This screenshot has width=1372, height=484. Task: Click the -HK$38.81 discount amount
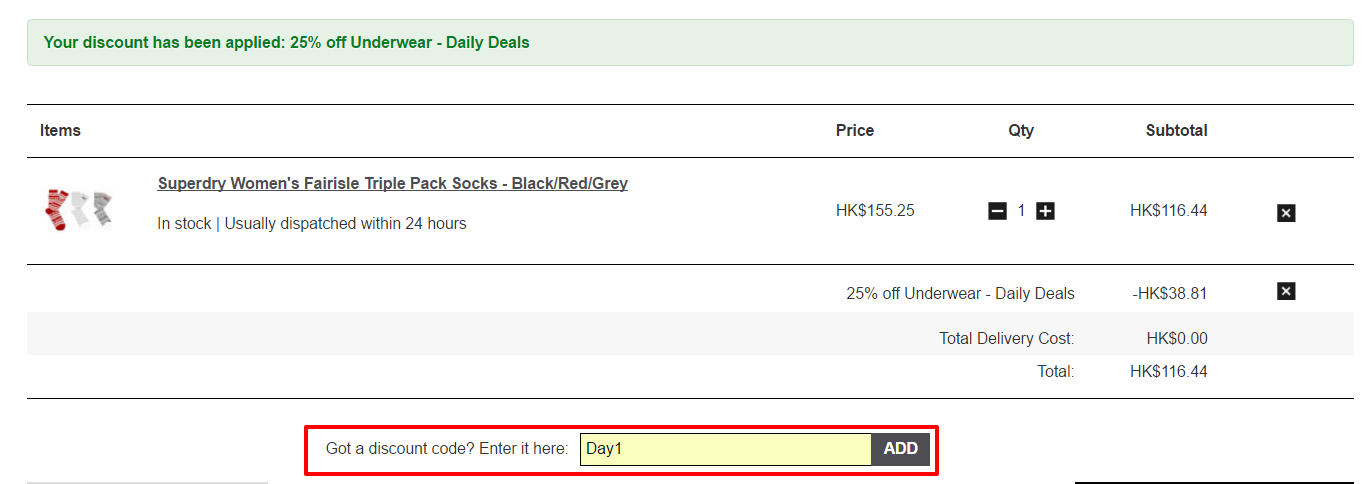click(x=1170, y=294)
